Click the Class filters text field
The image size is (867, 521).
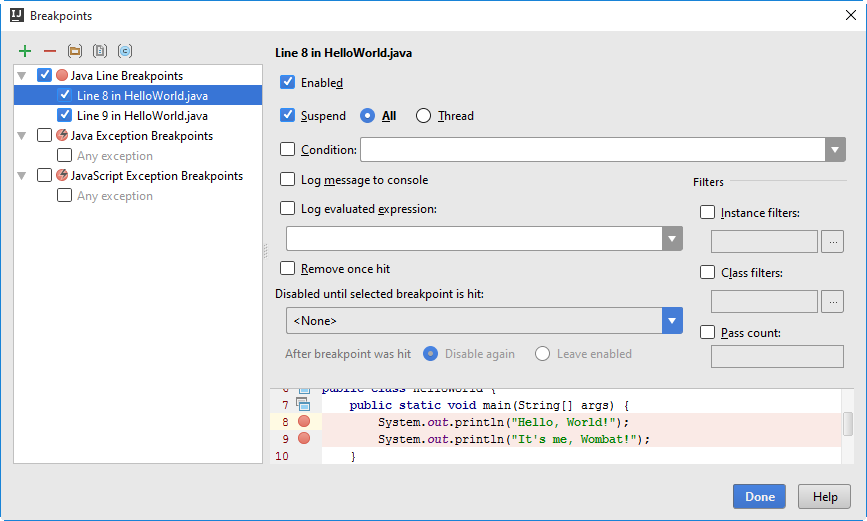coord(764,301)
